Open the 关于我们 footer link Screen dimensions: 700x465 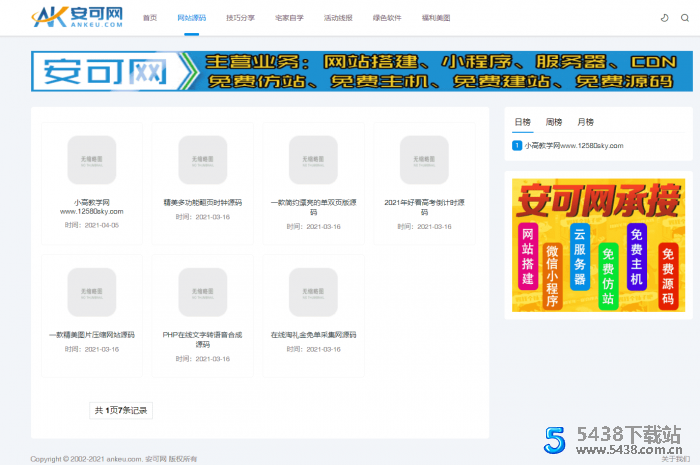tap(675, 459)
